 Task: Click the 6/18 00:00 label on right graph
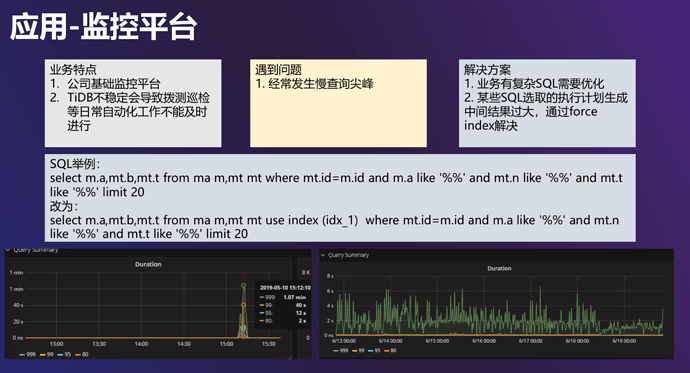click(577, 341)
